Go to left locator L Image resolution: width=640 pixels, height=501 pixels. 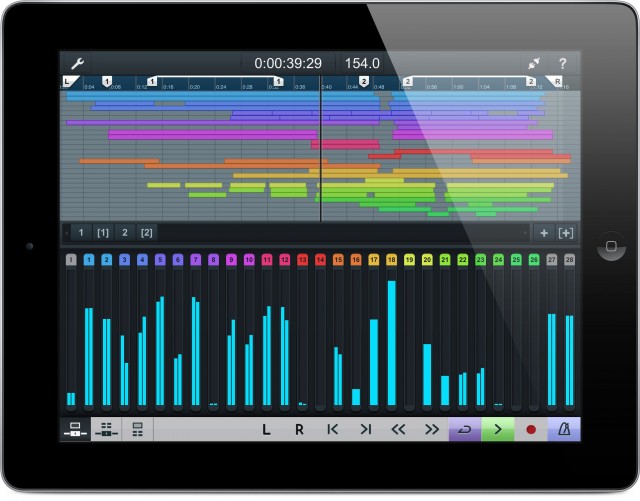coord(266,430)
